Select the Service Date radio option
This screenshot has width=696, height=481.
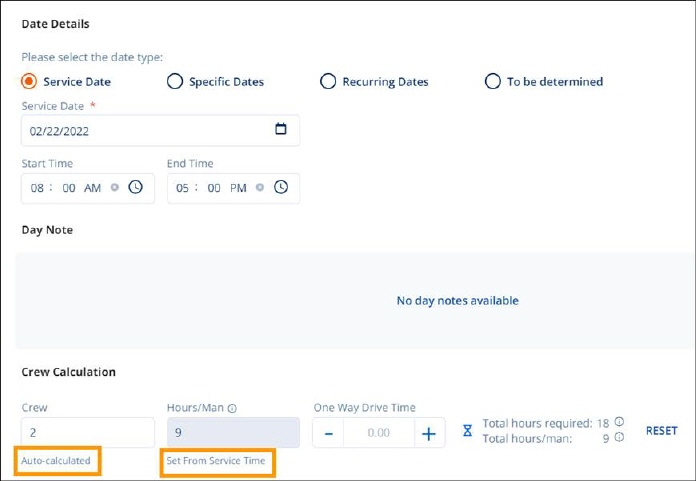click(29, 82)
